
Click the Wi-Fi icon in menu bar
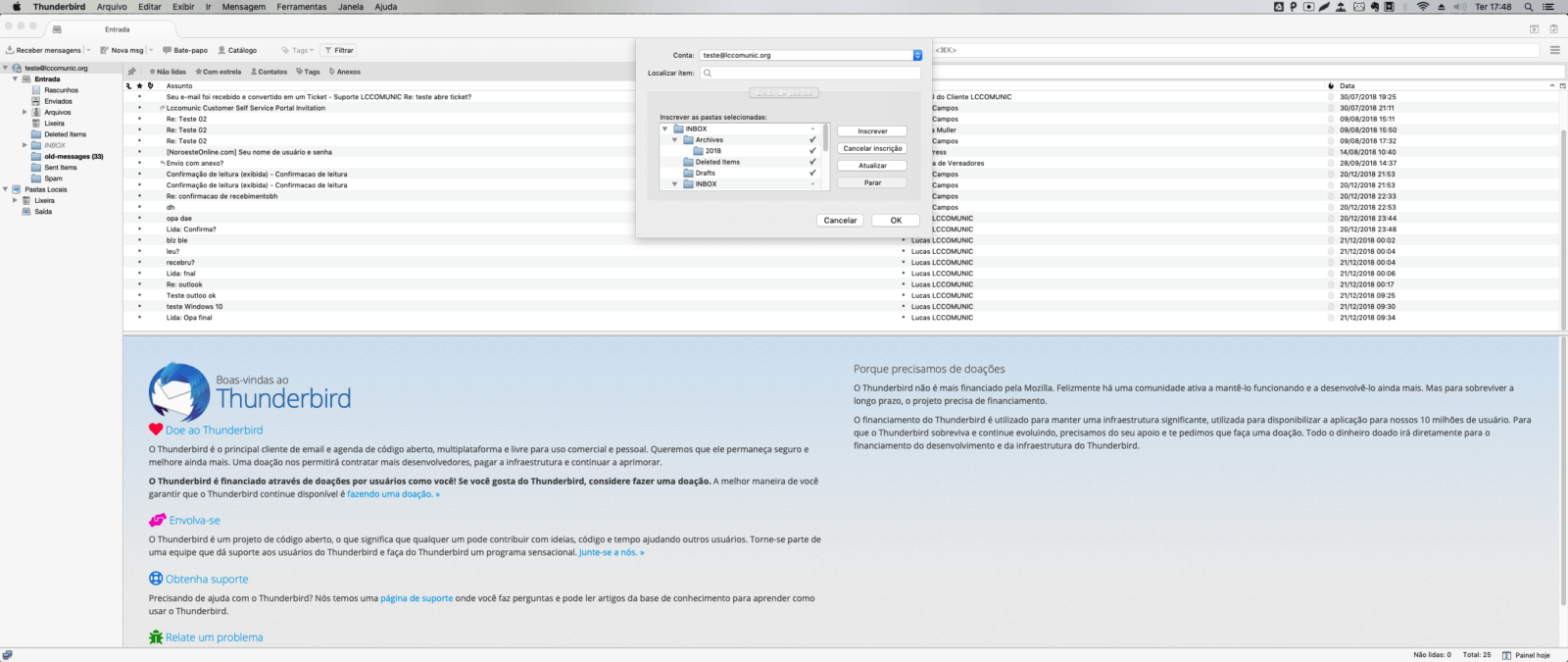coord(1423,7)
